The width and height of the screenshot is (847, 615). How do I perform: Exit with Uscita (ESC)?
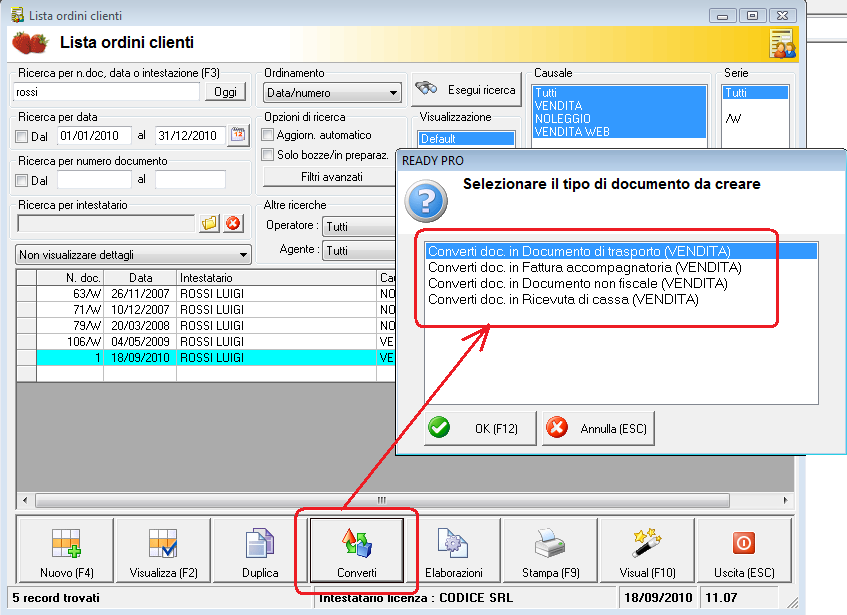click(x=744, y=550)
